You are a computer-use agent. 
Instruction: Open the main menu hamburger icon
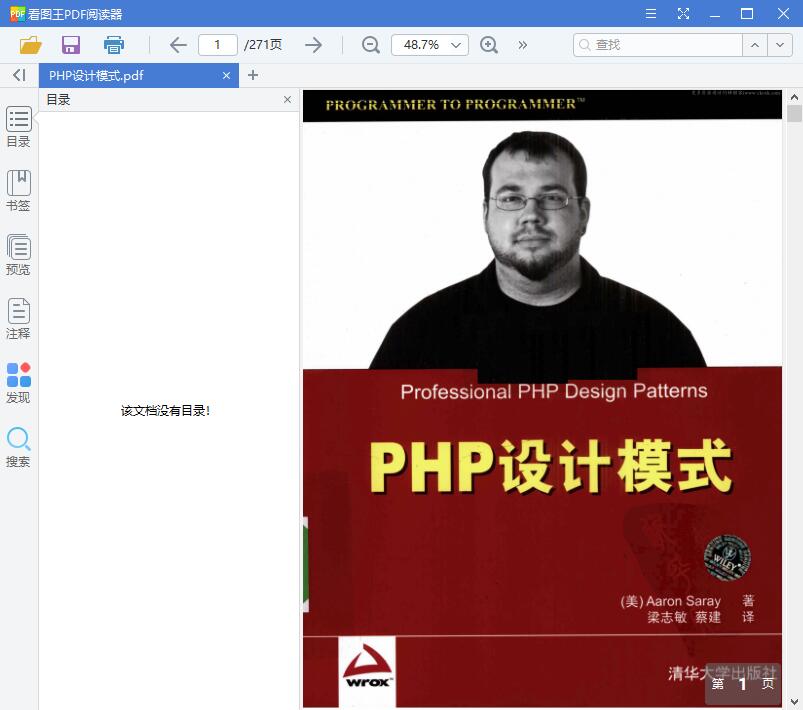coord(651,14)
